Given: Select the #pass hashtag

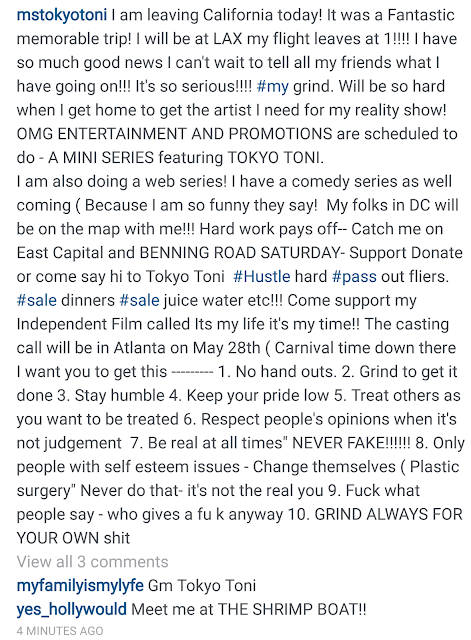Looking at the screenshot, I should click(354, 276).
